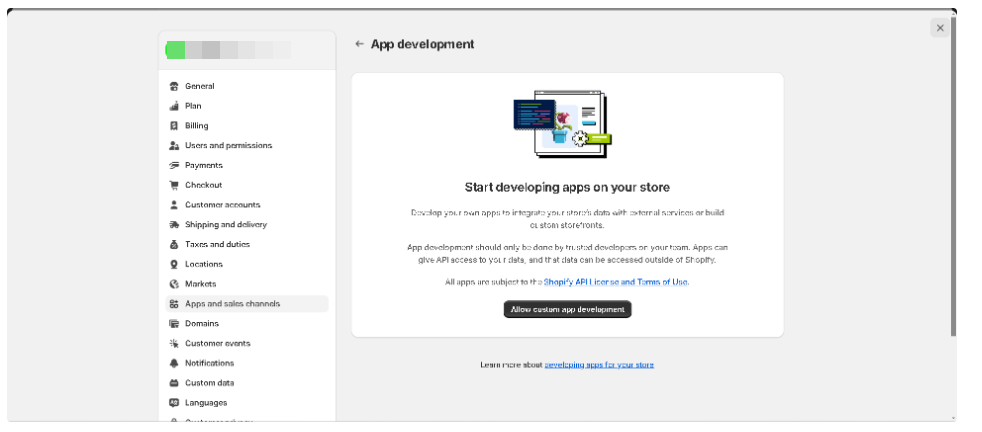Click the Shipping and delivery truck icon
The height and width of the screenshot is (432, 982).
pyautogui.click(x=174, y=225)
